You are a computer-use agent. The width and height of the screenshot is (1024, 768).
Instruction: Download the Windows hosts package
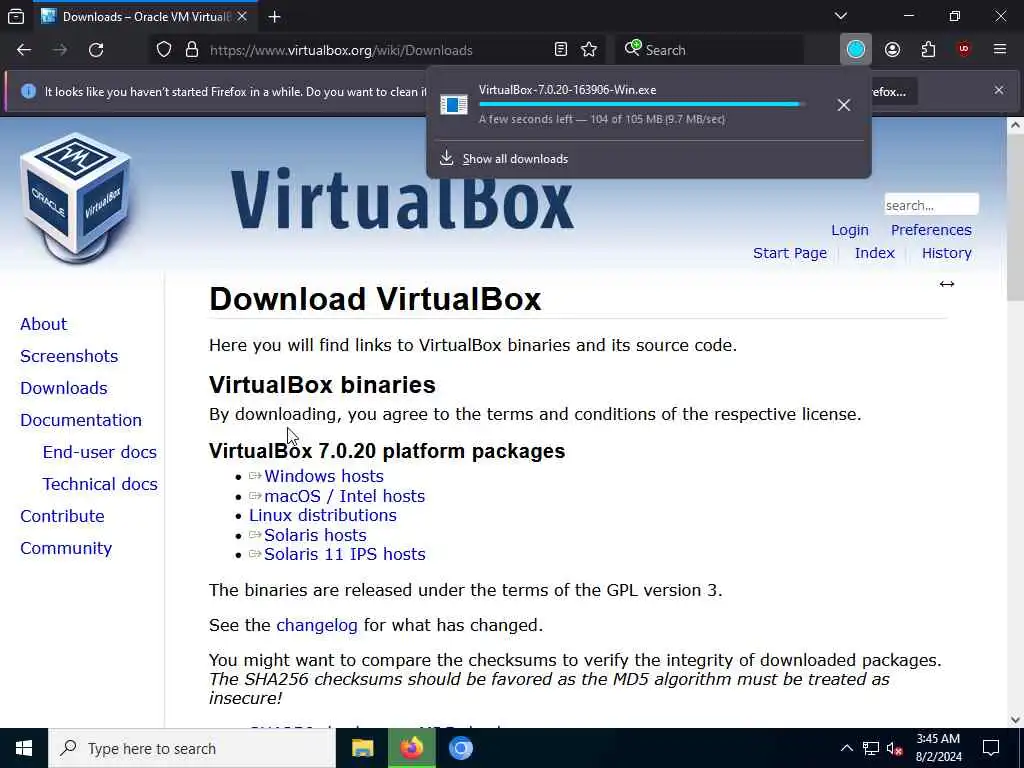tap(323, 476)
